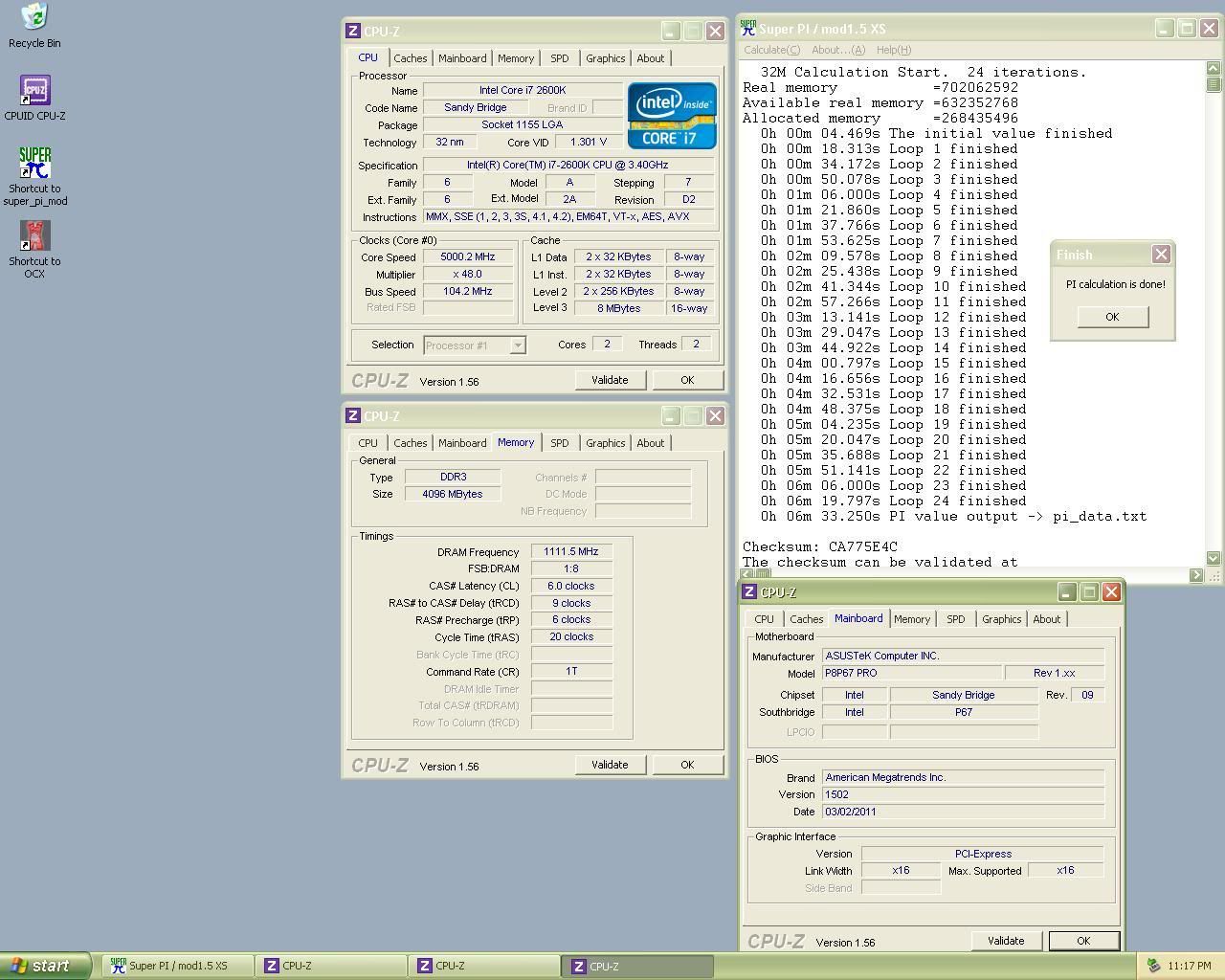Launch the super_pi_mod desktop shortcut
The height and width of the screenshot is (980, 1225).
pos(34,163)
